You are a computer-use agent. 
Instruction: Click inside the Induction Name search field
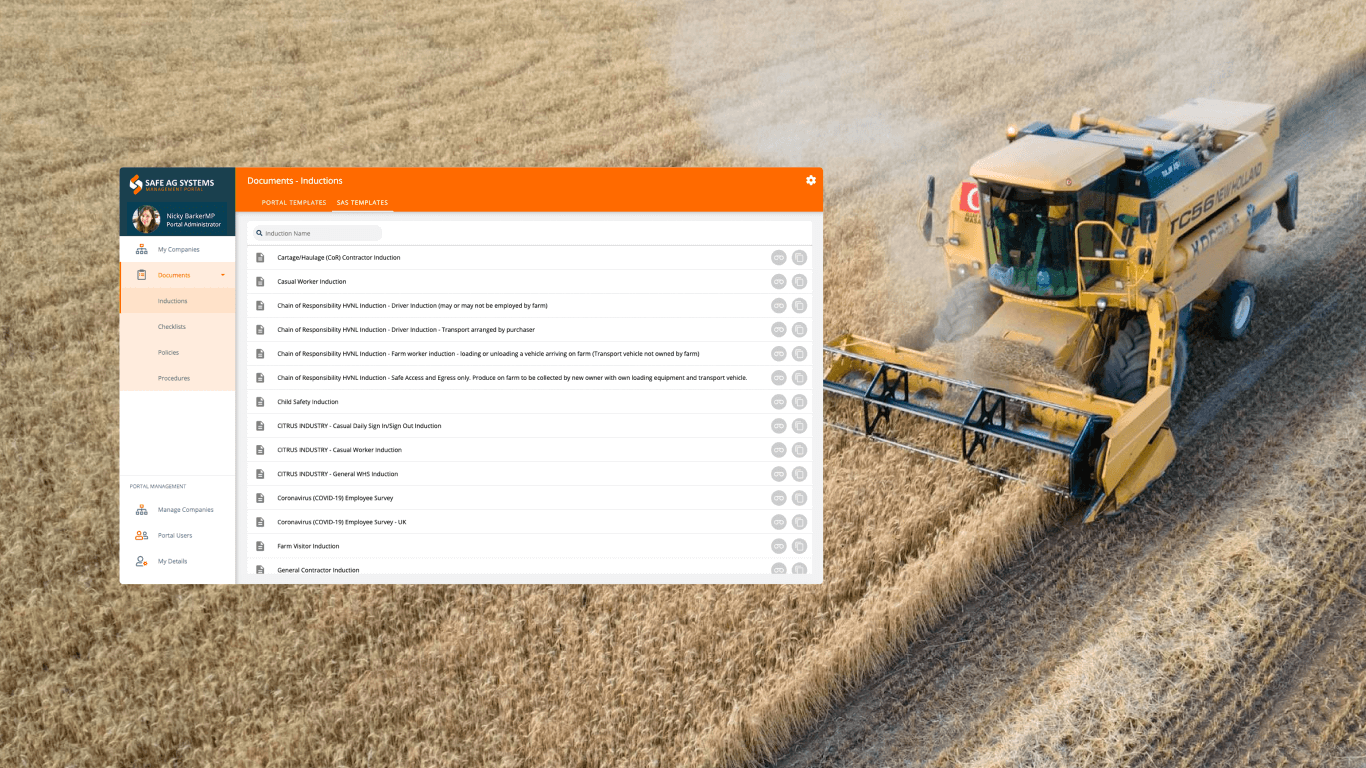click(x=320, y=231)
